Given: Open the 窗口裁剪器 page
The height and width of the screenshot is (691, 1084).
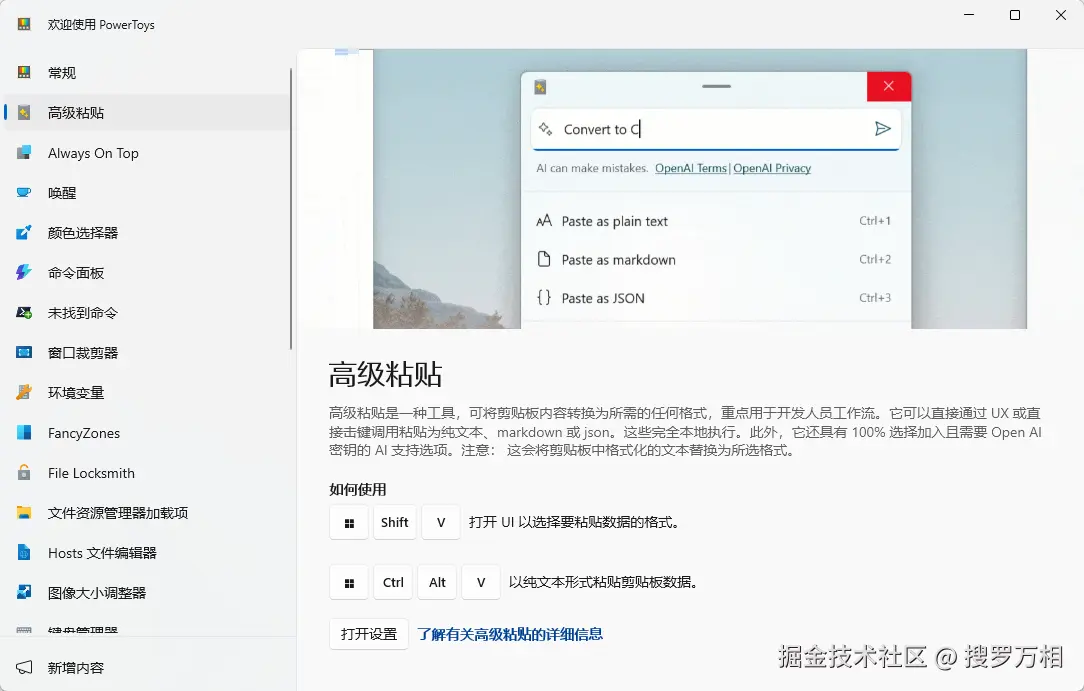Looking at the screenshot, I should point(147,353).
